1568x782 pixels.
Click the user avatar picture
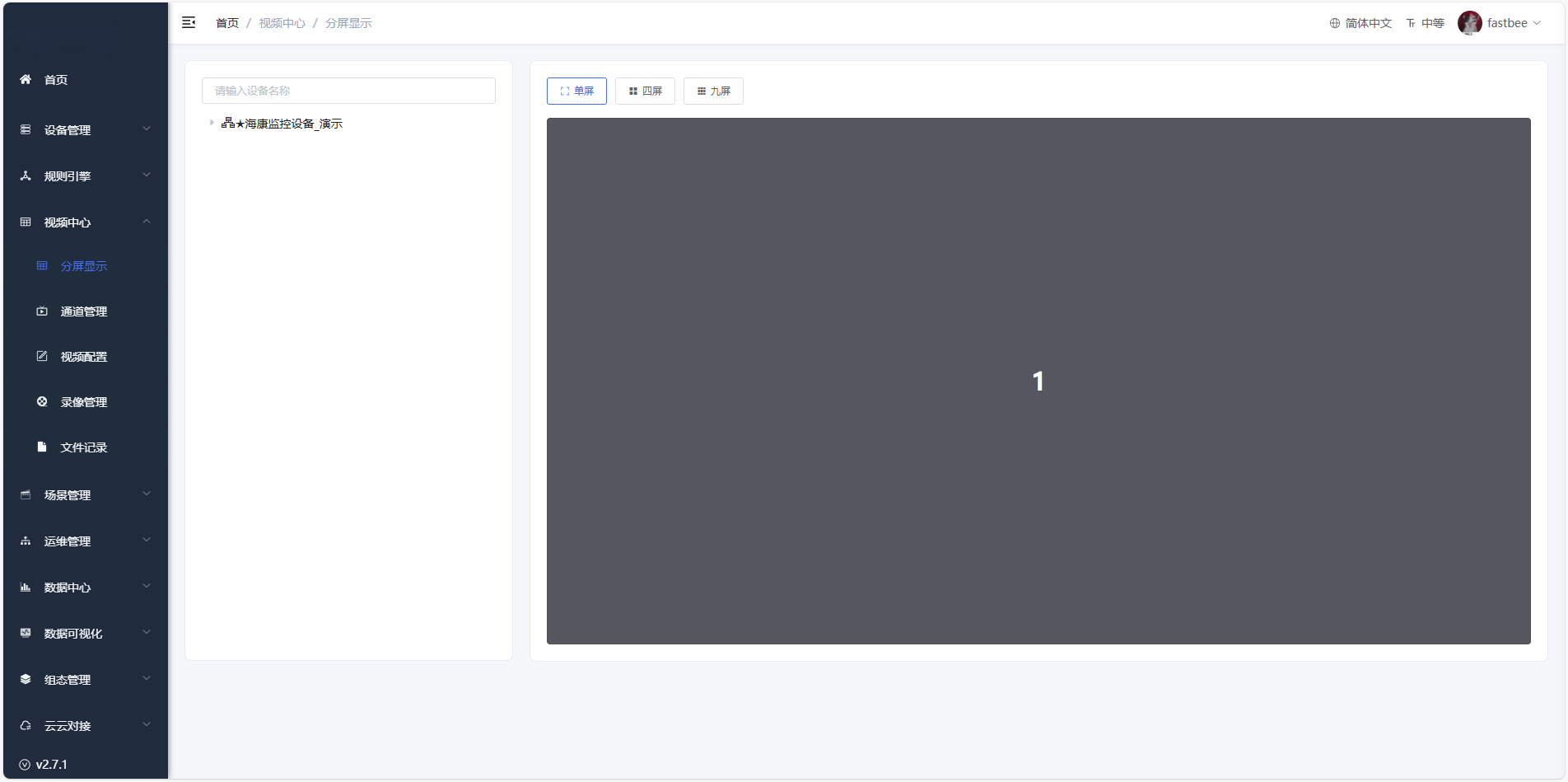(1469, 23)
